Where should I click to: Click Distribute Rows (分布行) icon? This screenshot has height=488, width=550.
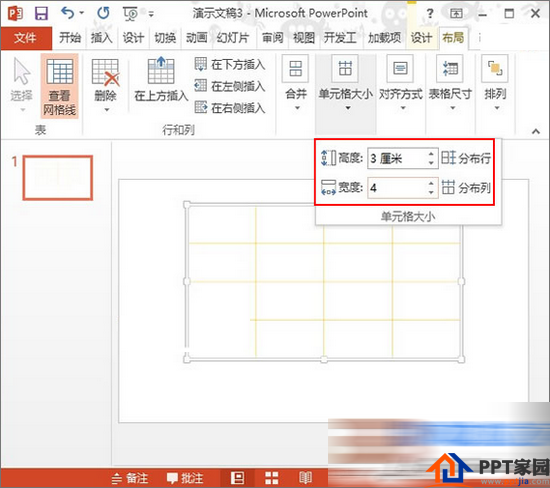point(448,158)
